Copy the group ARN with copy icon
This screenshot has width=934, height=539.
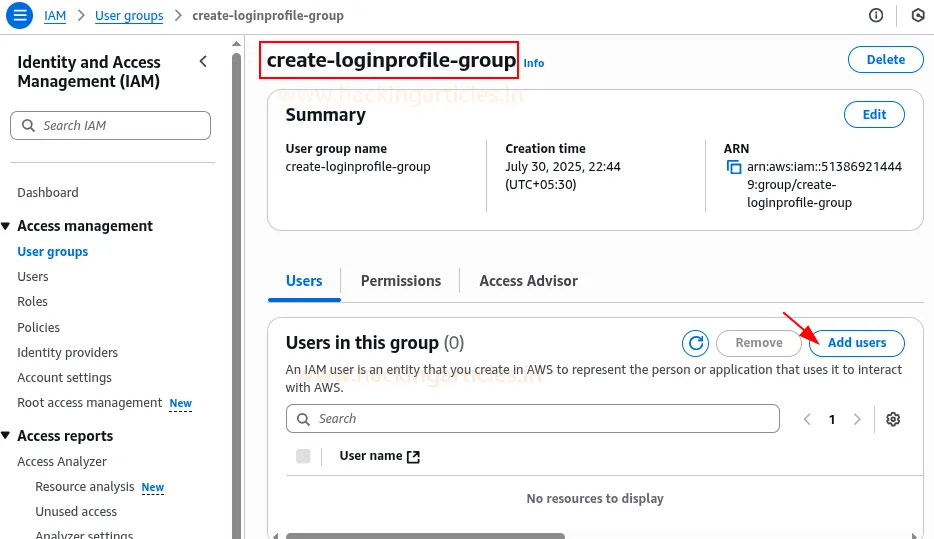click(x=734, y=168)
